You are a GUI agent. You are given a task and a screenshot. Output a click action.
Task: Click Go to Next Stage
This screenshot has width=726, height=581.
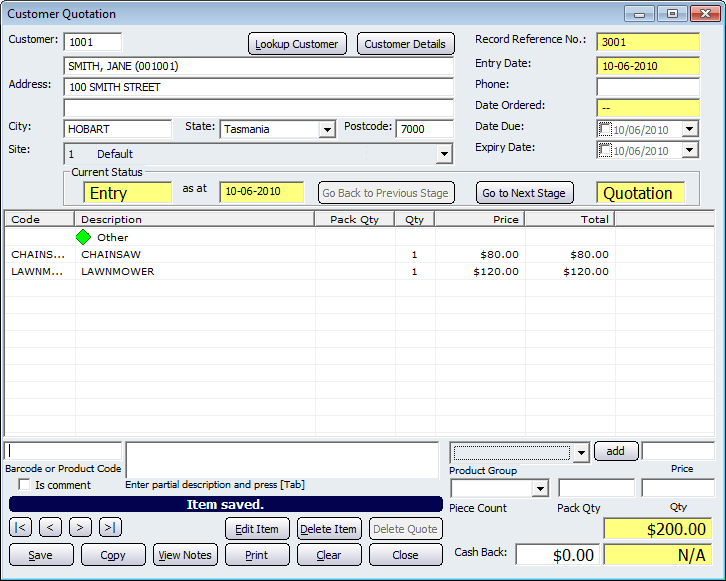coord(524,193)
